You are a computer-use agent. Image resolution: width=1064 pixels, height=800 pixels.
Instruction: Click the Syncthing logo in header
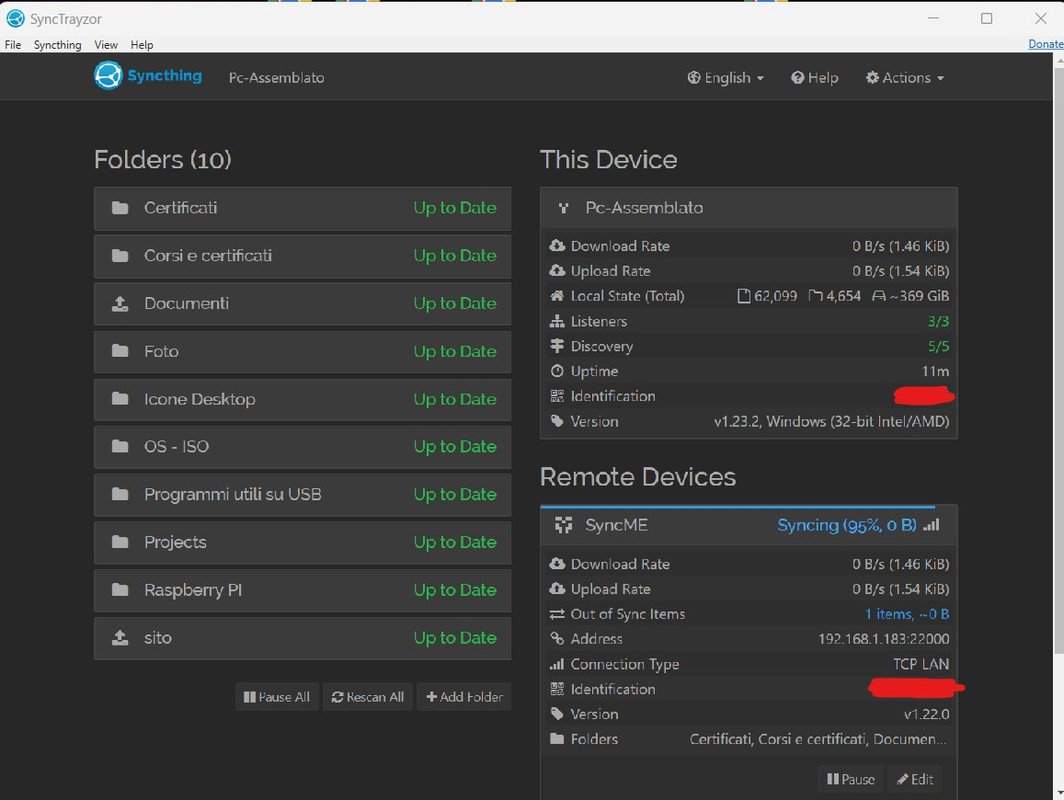tap(148, 75)
